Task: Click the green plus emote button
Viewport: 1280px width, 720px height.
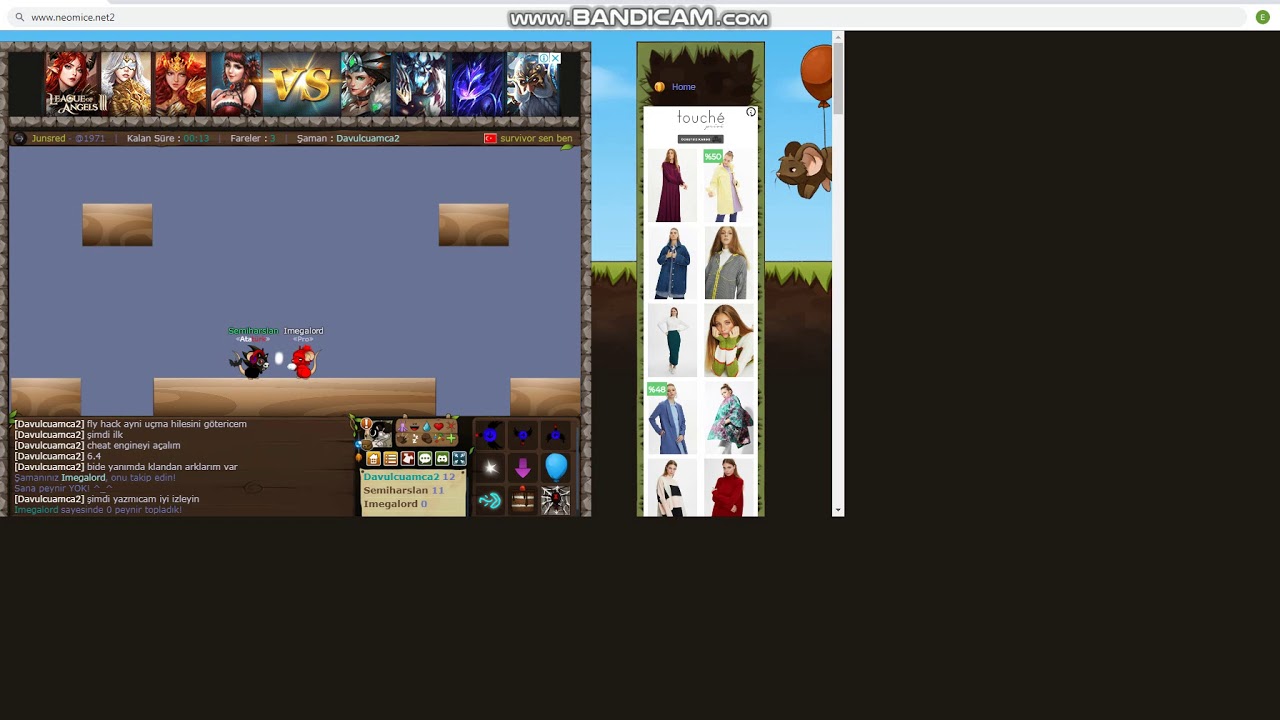Action: coord(451,439)
